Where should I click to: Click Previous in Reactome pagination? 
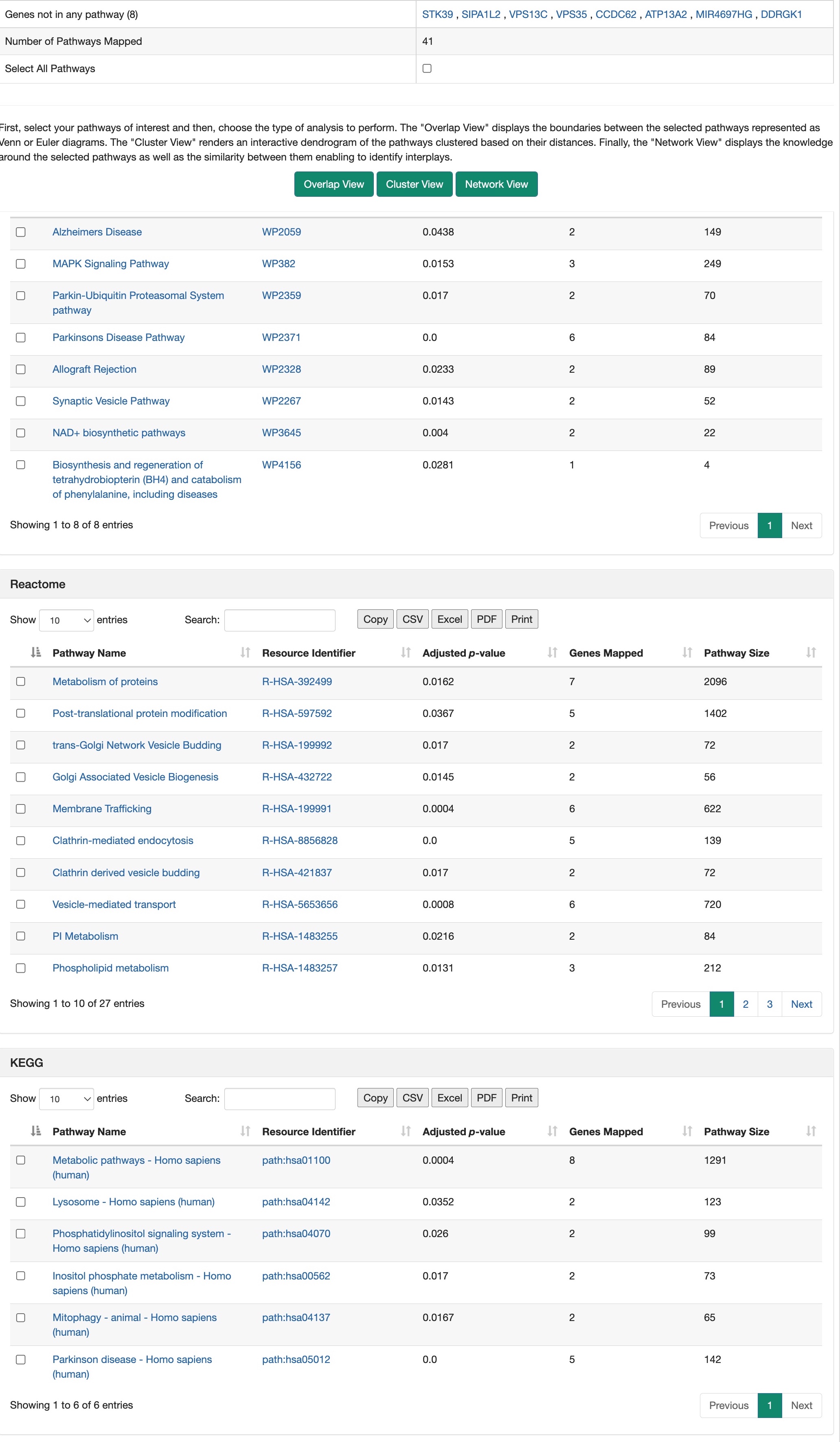(680, 1004)
